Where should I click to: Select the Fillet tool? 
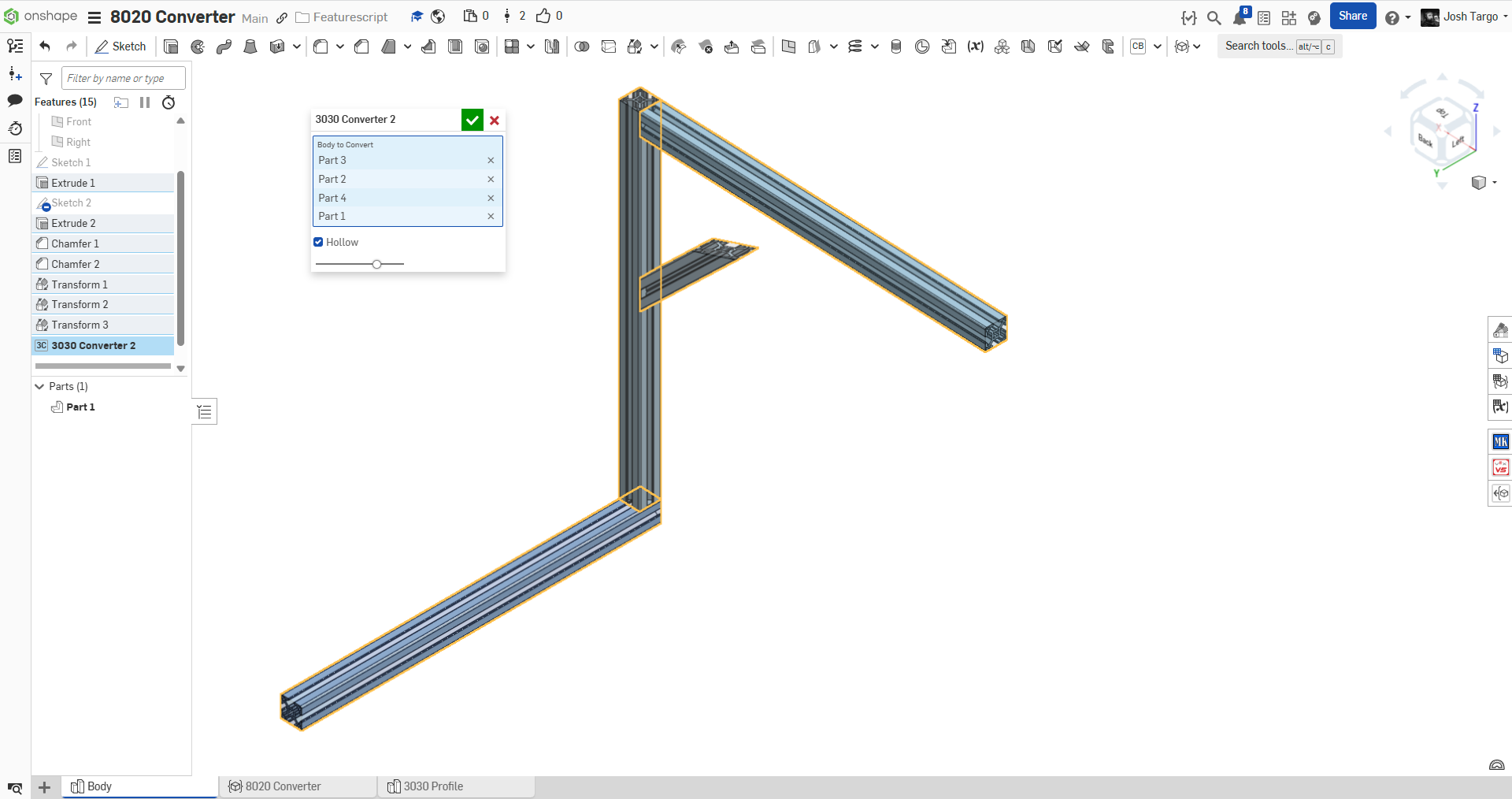321,46
